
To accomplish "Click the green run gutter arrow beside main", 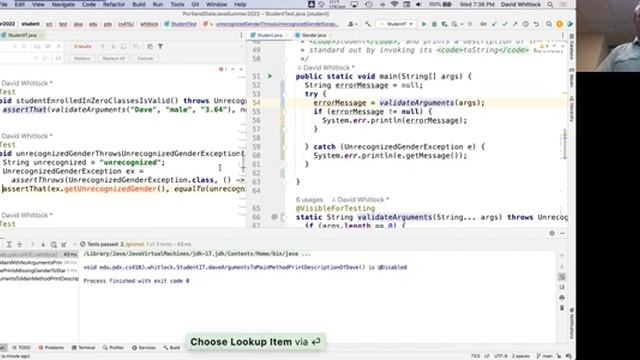I will click(x=270, y=76).
